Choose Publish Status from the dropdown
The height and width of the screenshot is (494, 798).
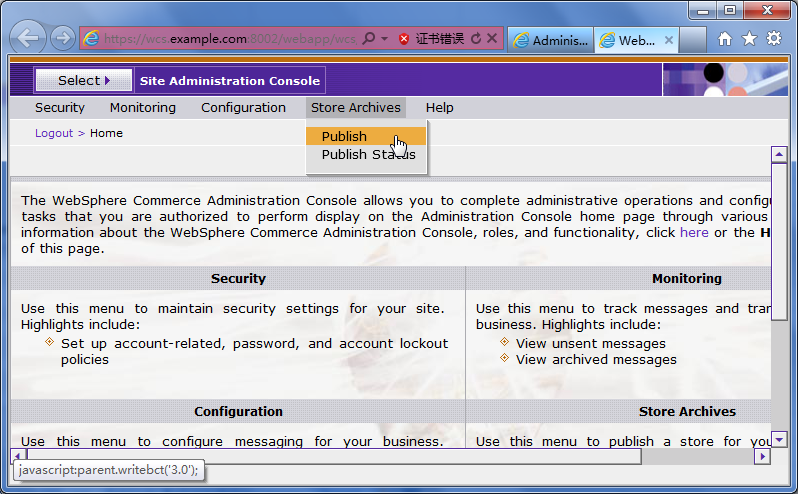pos(366,155)
